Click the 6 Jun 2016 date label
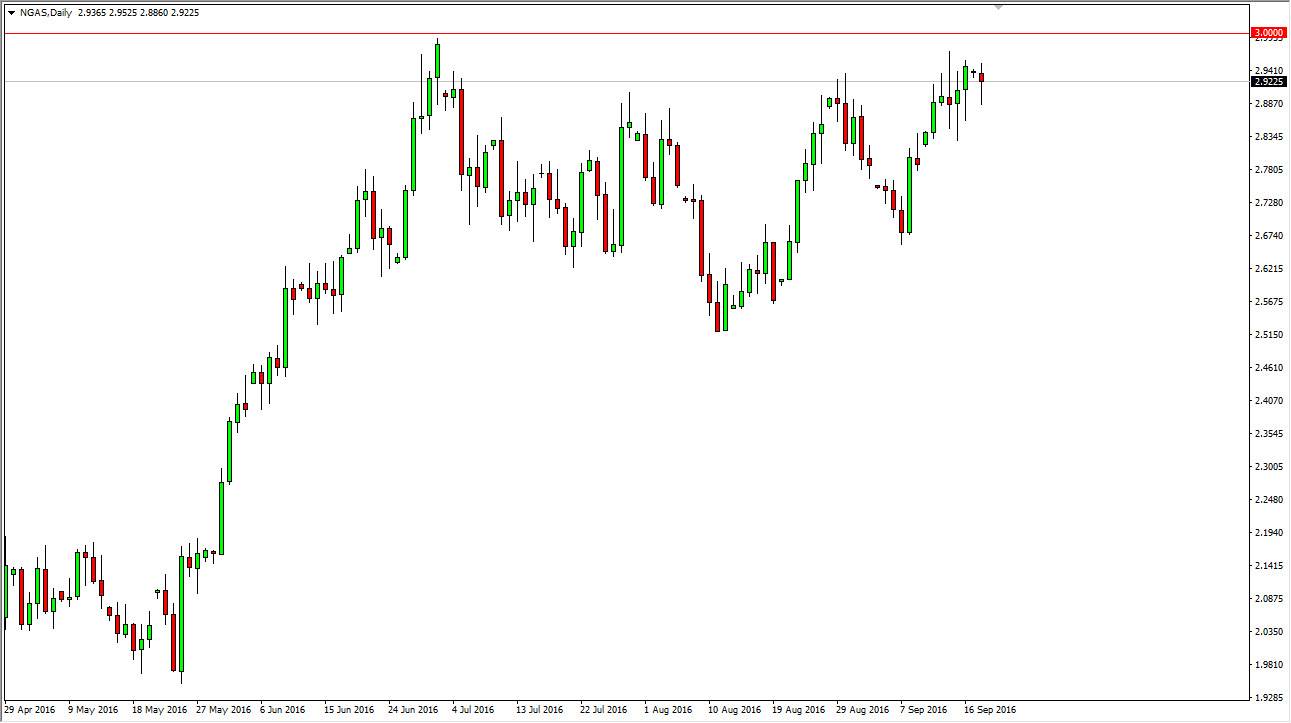The width and height of the screenshot is (1291, 723). pos(284,710)
